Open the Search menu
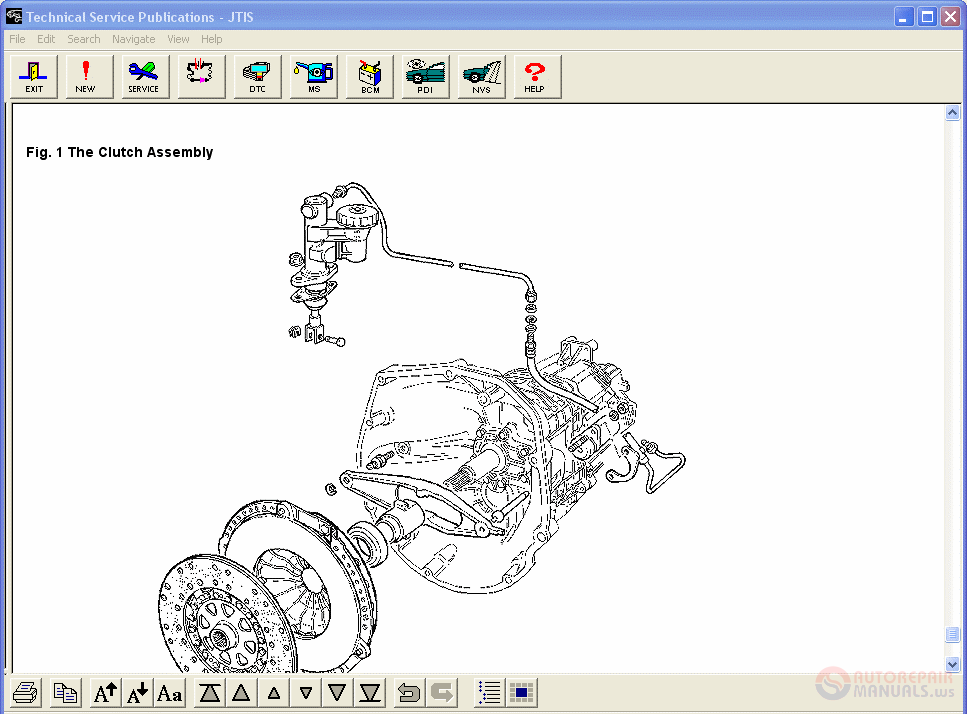The image size is (967, 714). click(x=83, y=39)
